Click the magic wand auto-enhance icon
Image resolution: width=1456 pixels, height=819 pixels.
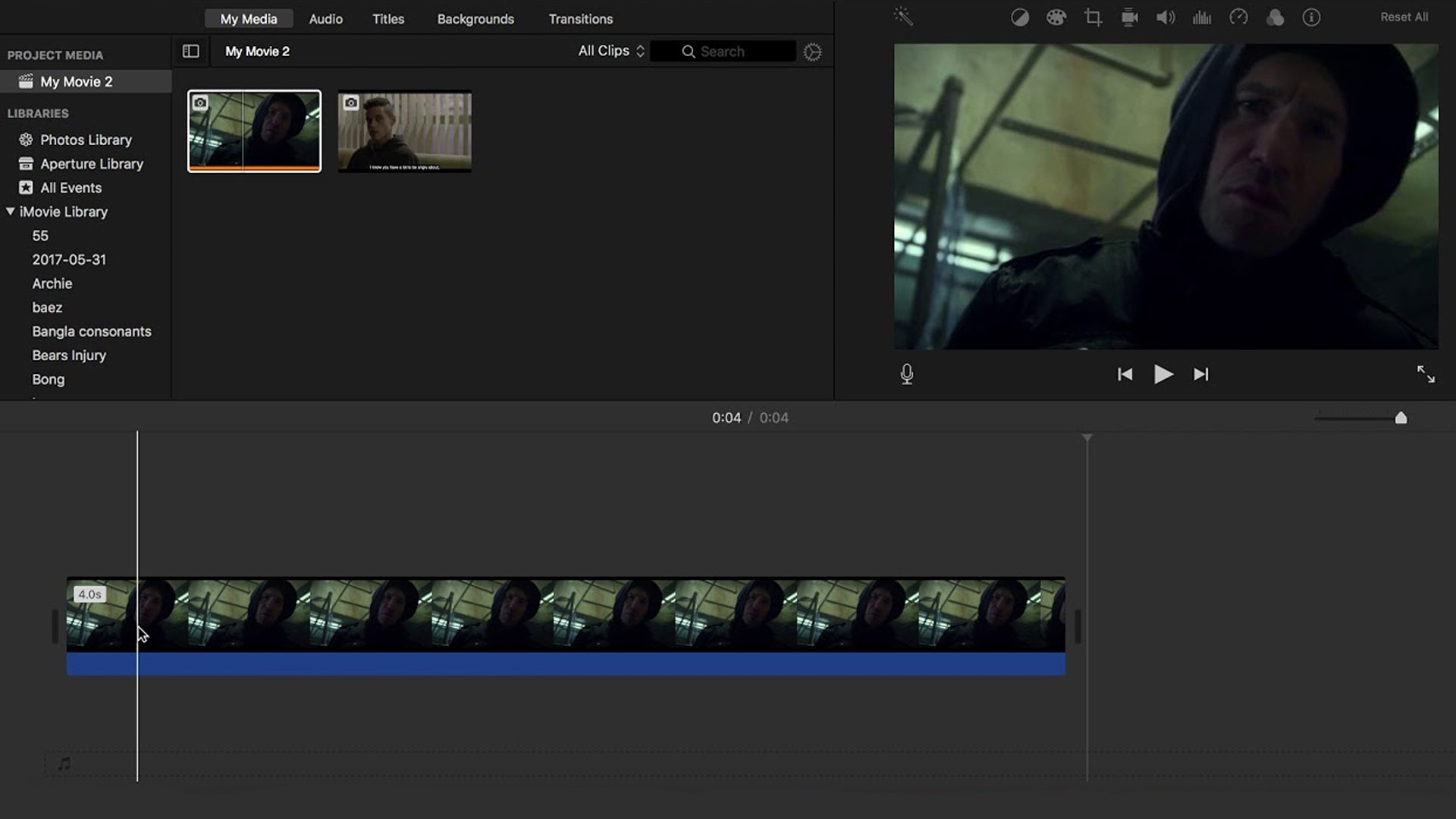point(903,17)
